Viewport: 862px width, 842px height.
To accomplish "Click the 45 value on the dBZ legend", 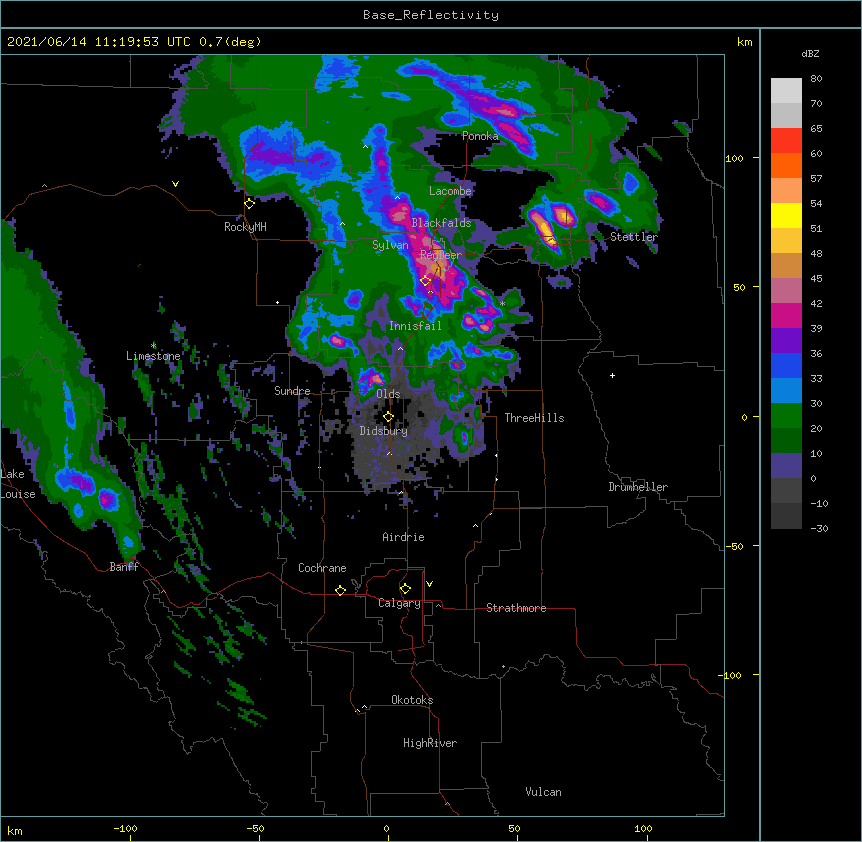I will tap(816, 279).
